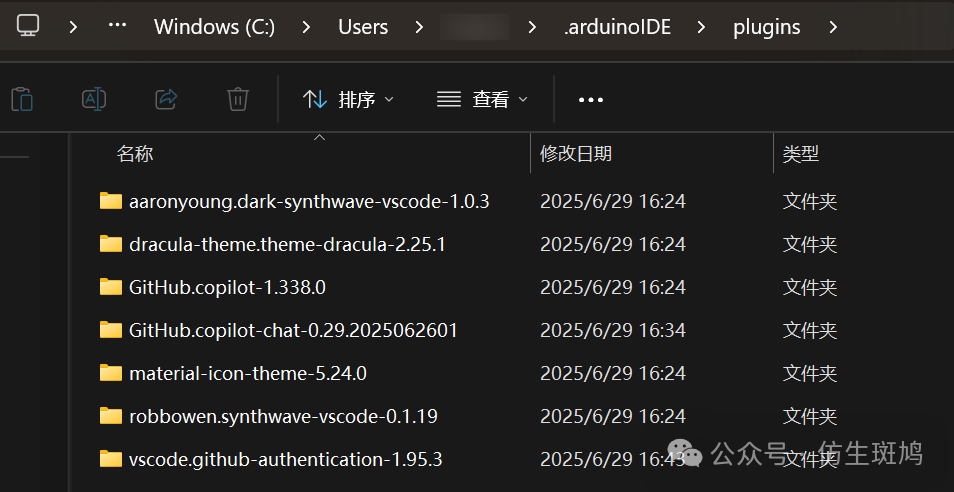Image resolution: width=954 pixels, height=492 pixels.
Task: Expand chevron after Windows (C:) breadcrumb
Action: click(x=307, y=26)
